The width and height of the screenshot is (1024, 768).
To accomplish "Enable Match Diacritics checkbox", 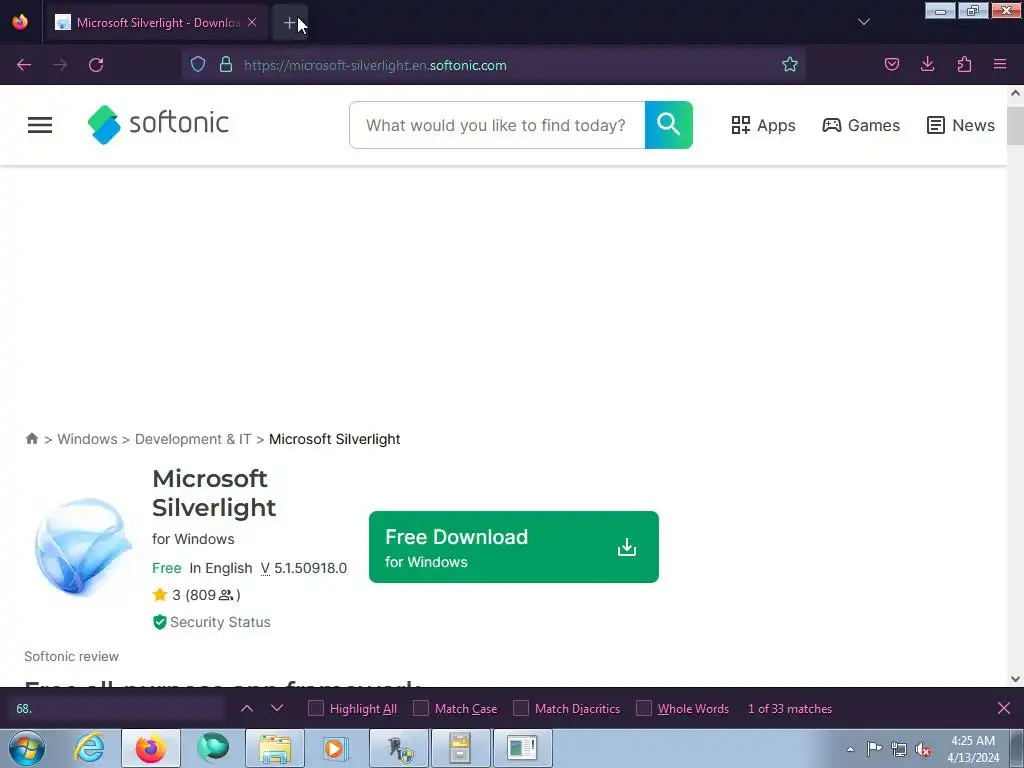I will [521, 709].
